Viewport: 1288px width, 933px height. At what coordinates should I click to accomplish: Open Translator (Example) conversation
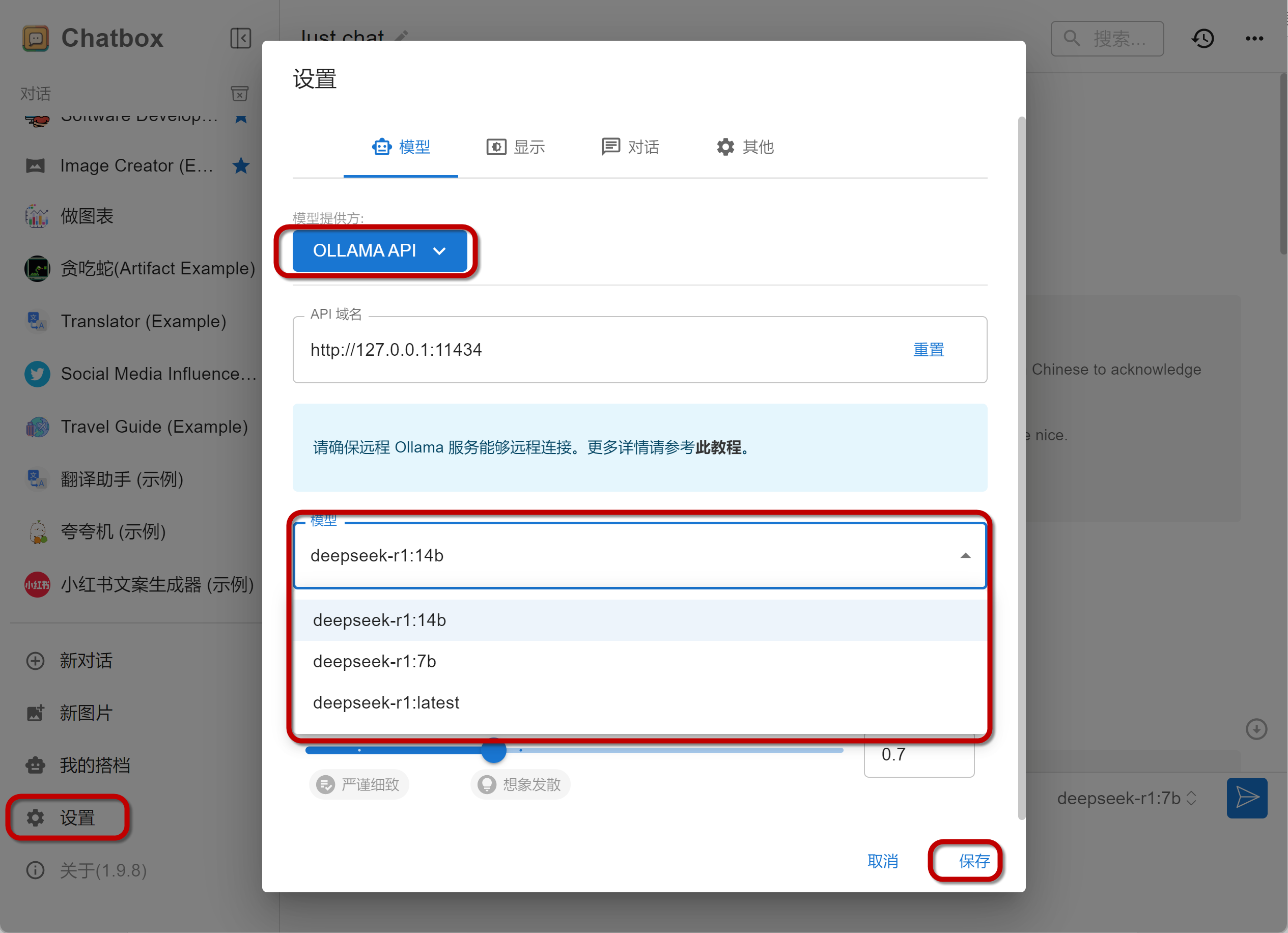(x=139, y=321)
